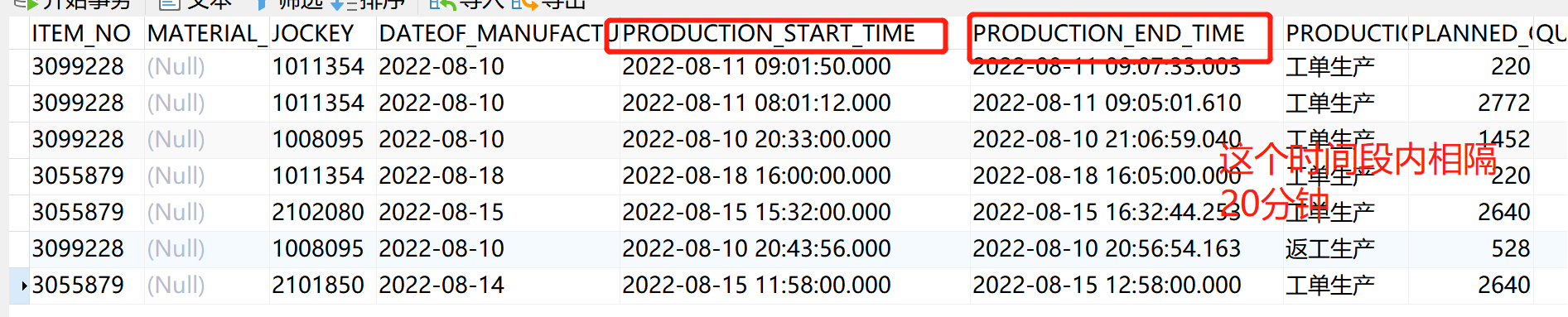Screen dimensions: 1568x317
Task: Click the start time 2022-08-18 16:00:00.000 cell
Action: coord(756,175)
